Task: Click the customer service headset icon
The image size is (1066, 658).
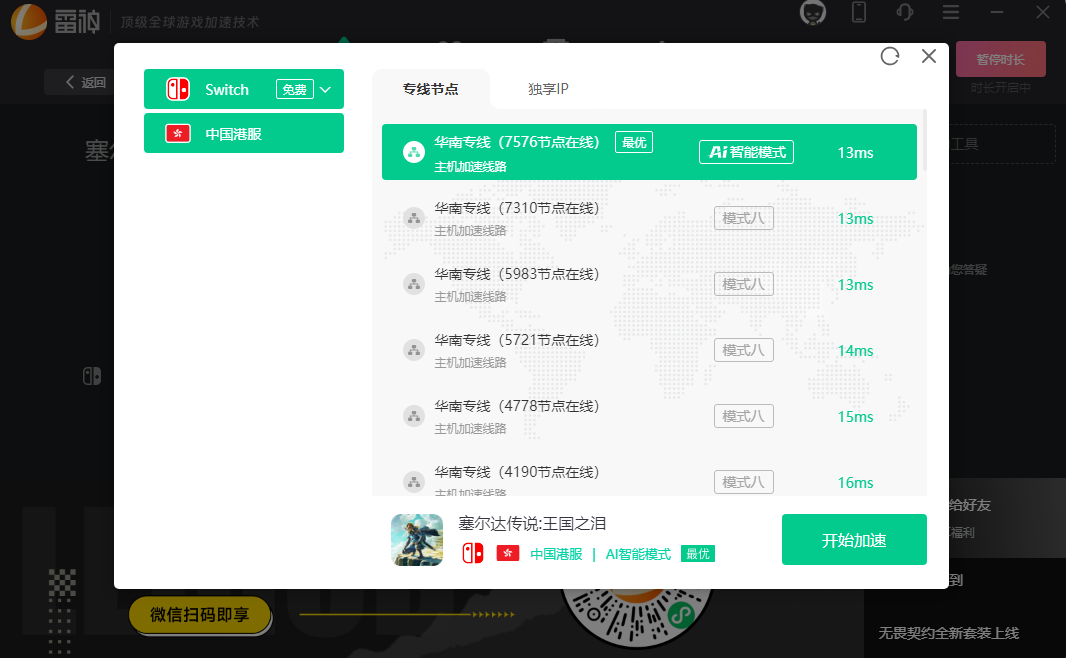Action: coord(905,12)
